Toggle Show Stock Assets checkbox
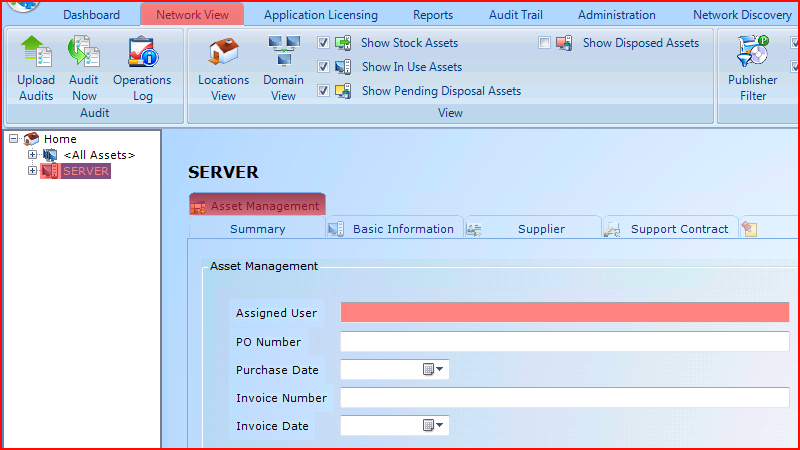Image resolution: width=800 pixels, height=450 pixels. click(323, 42)
